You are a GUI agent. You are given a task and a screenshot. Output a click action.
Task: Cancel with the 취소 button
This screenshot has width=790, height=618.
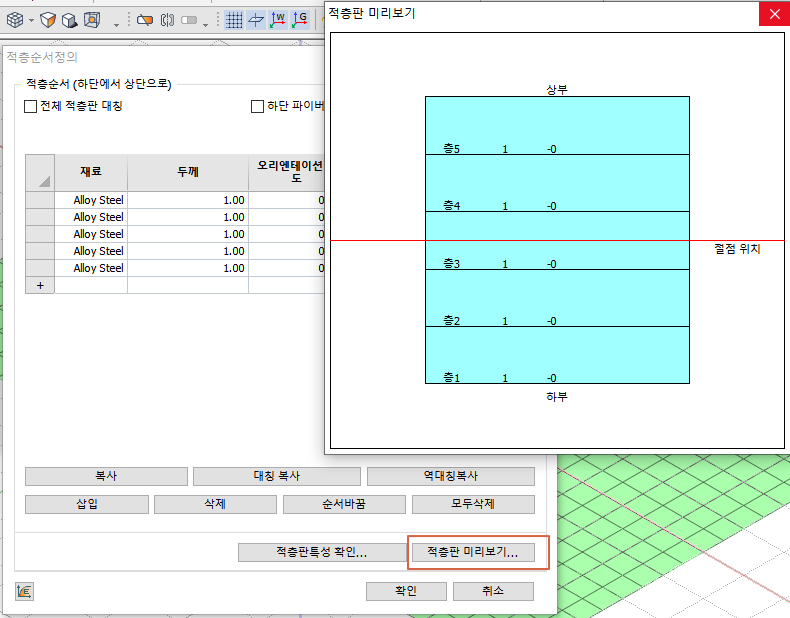493,591
